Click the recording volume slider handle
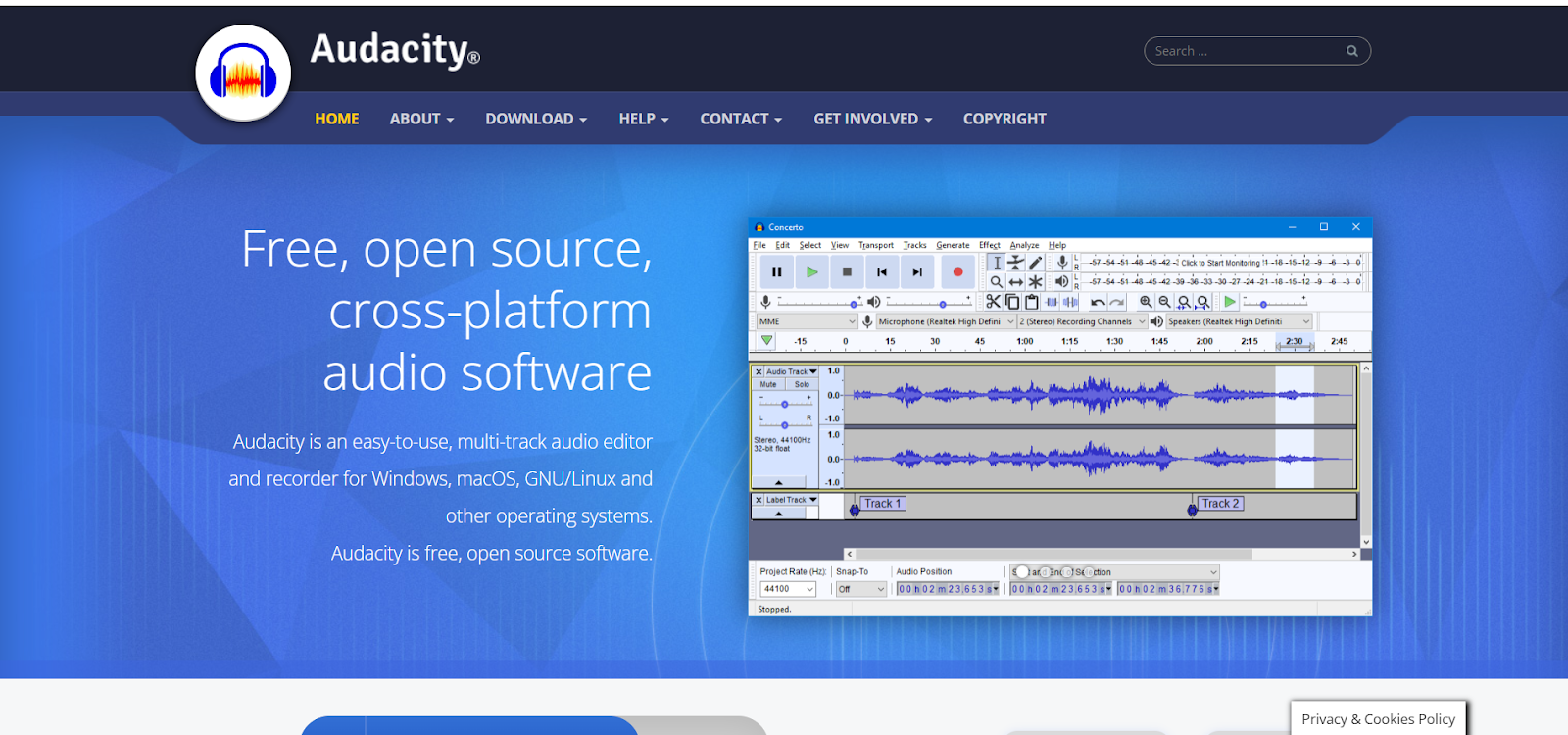Screen dimensions: 1568x735 [854, 304]
